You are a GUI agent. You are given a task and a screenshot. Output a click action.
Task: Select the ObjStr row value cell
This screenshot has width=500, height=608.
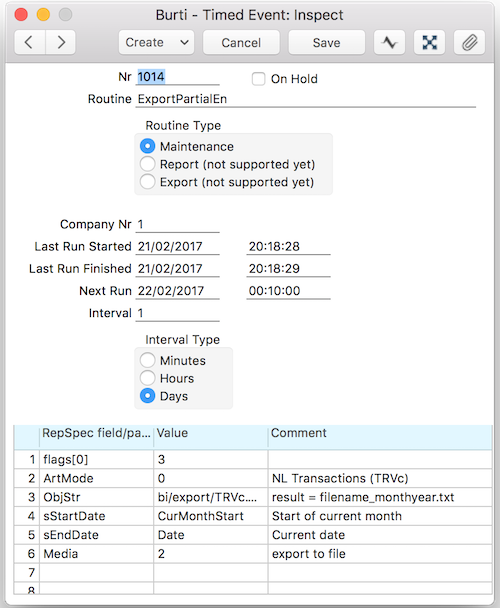click(211, 497)
